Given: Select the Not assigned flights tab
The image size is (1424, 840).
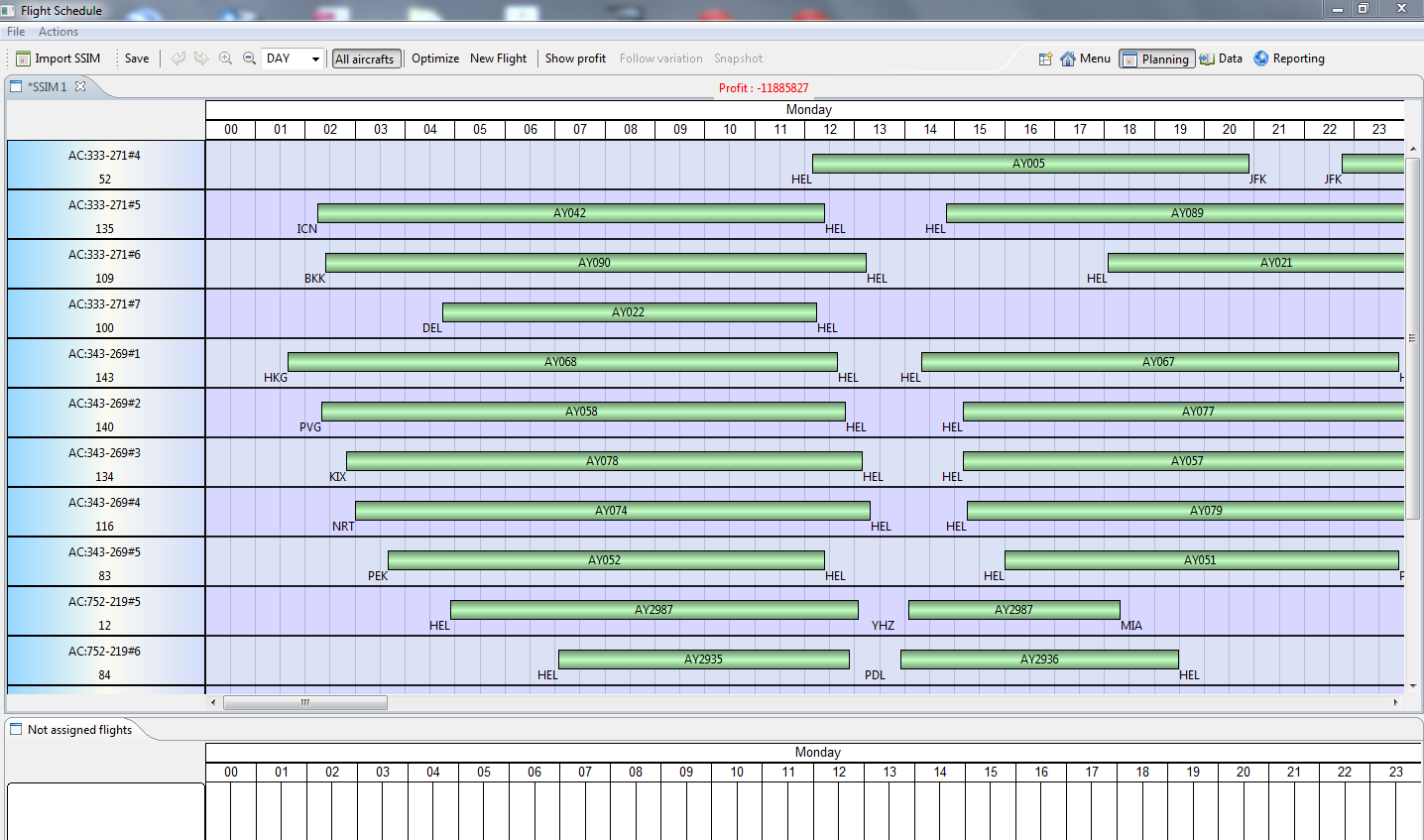Looking at the screenshot, I should pos(79,730).
